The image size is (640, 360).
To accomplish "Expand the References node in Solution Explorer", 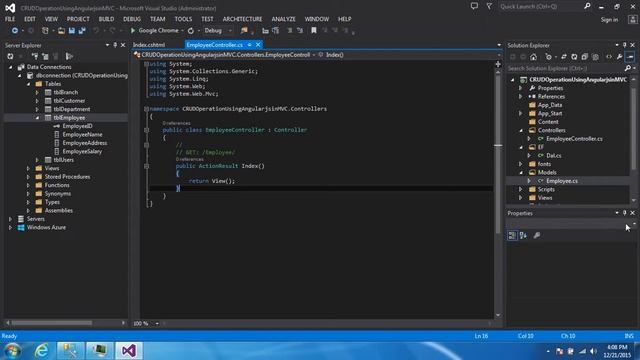I will 520,96.
